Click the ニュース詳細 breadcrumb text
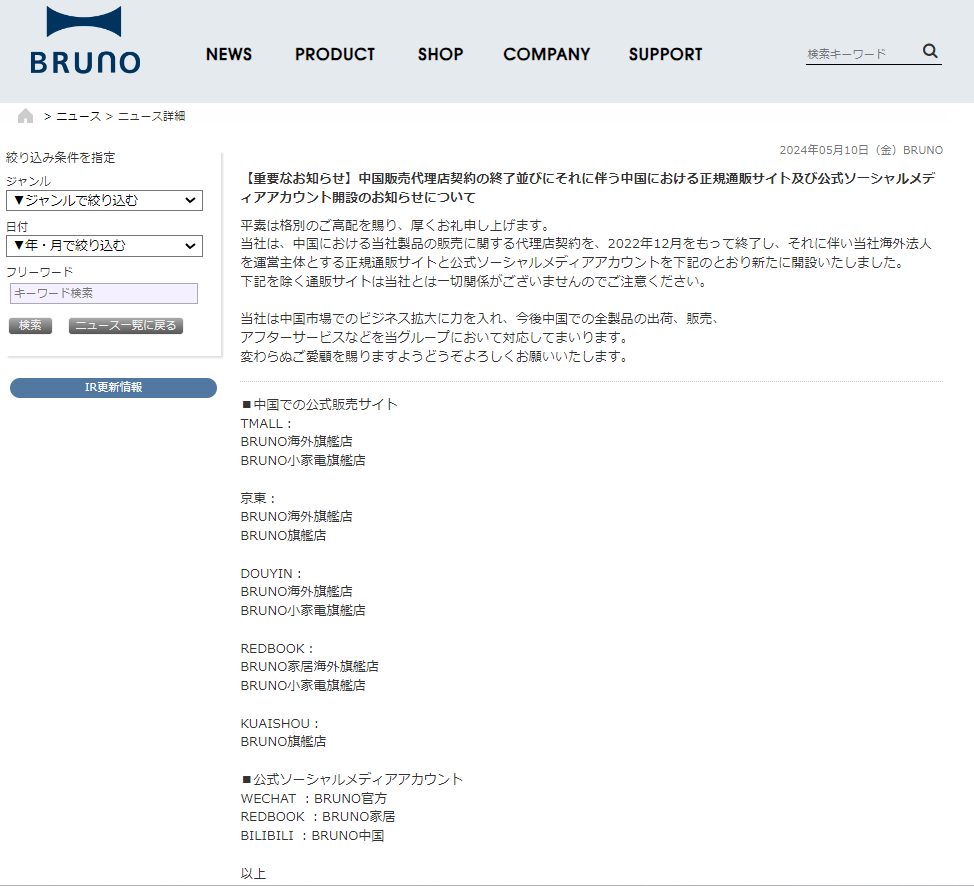This screenshot has width=974, height=886. coord(152,116)
